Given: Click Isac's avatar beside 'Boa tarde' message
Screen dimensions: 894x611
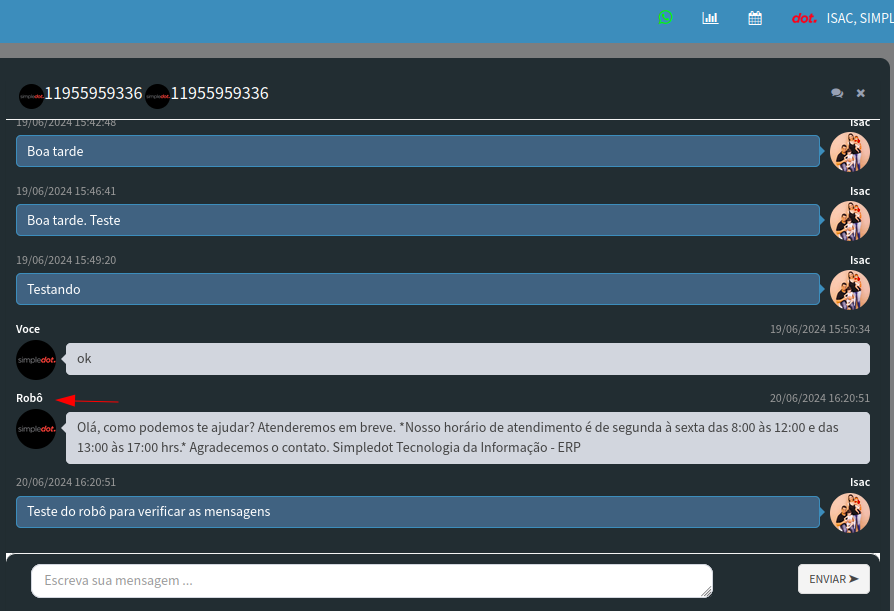Looking at the screenshot, I should pos(850,152).
